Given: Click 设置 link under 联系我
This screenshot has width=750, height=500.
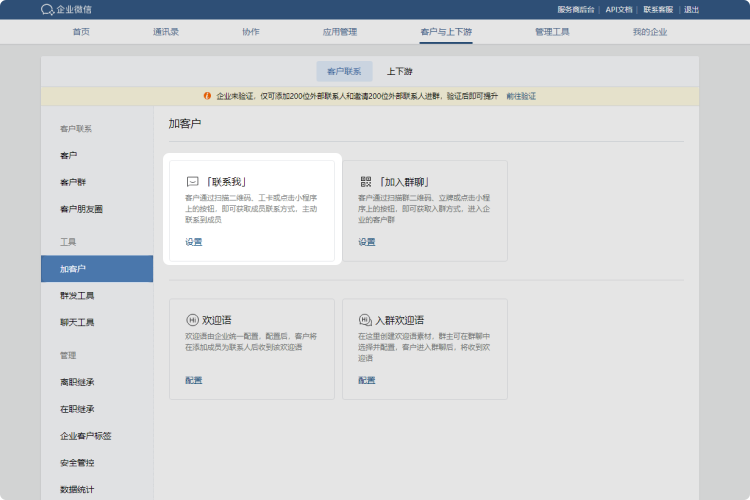Looking at the screenshot, I should (x=193, y=242).
